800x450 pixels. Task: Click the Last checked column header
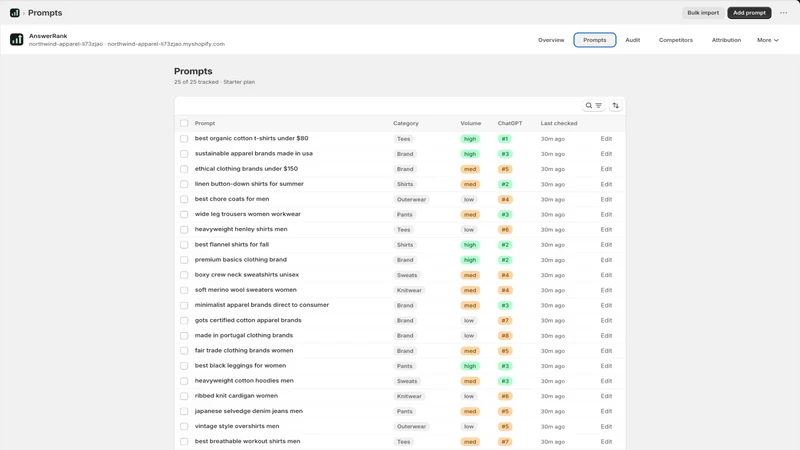tap(559, 123)
